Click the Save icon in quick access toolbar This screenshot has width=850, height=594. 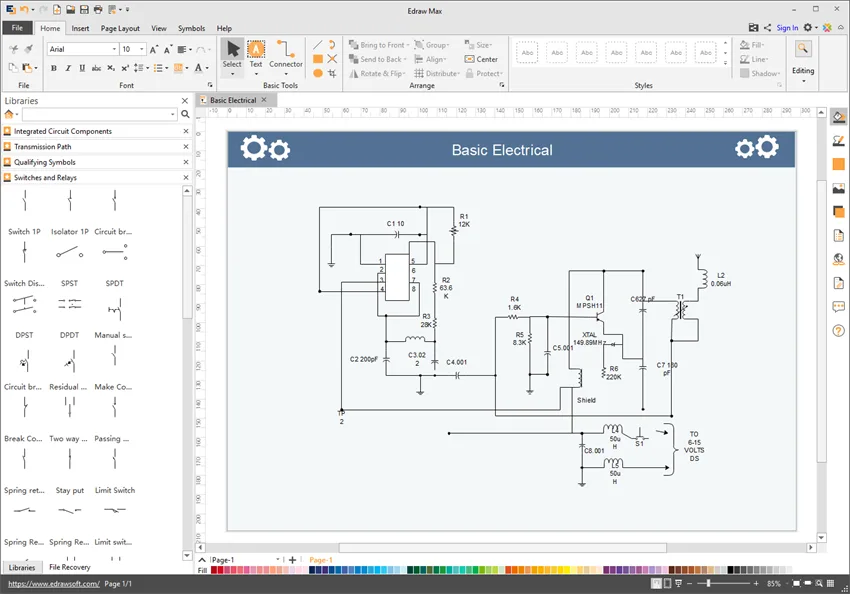[84, 9]
